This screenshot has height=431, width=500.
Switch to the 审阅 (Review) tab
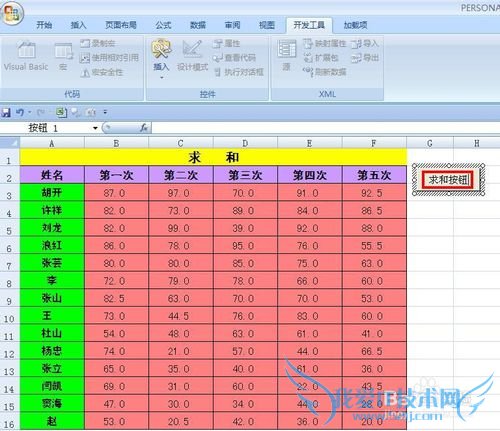(232, 25)
